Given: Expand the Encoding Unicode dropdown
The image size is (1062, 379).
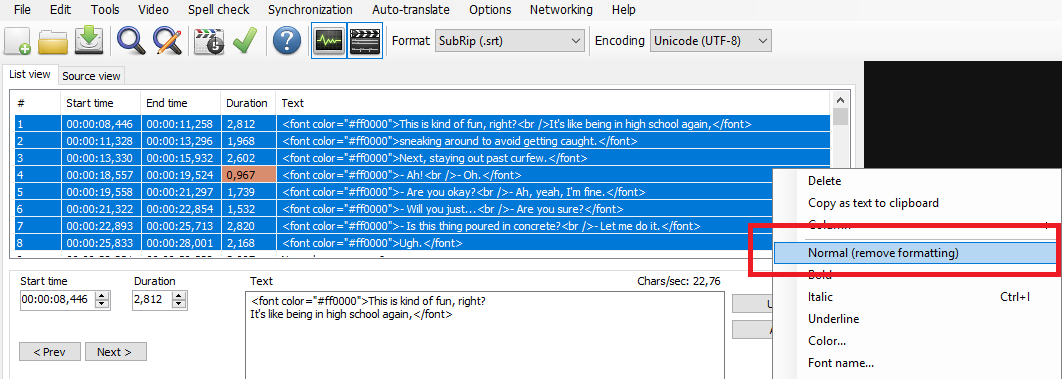Looking at the screenshot, I should 710,41.
